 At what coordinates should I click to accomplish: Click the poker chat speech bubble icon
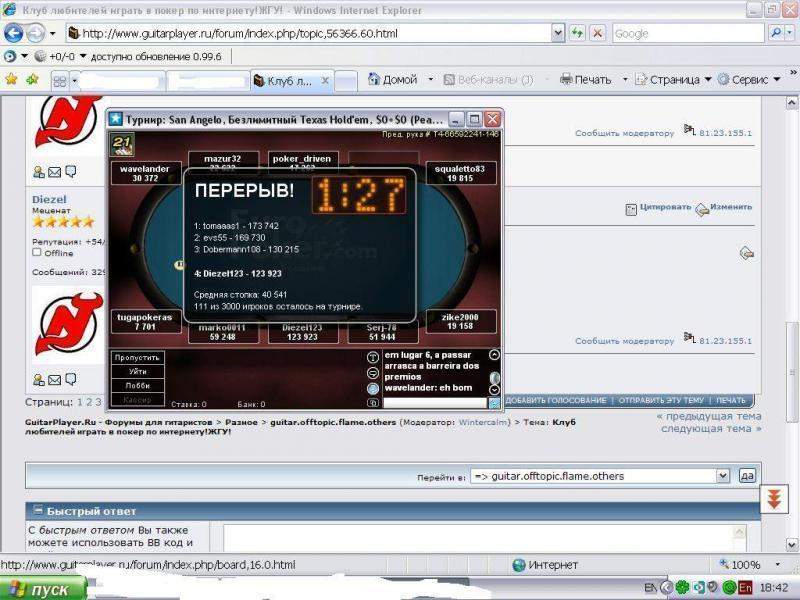(x=373, y=389)
